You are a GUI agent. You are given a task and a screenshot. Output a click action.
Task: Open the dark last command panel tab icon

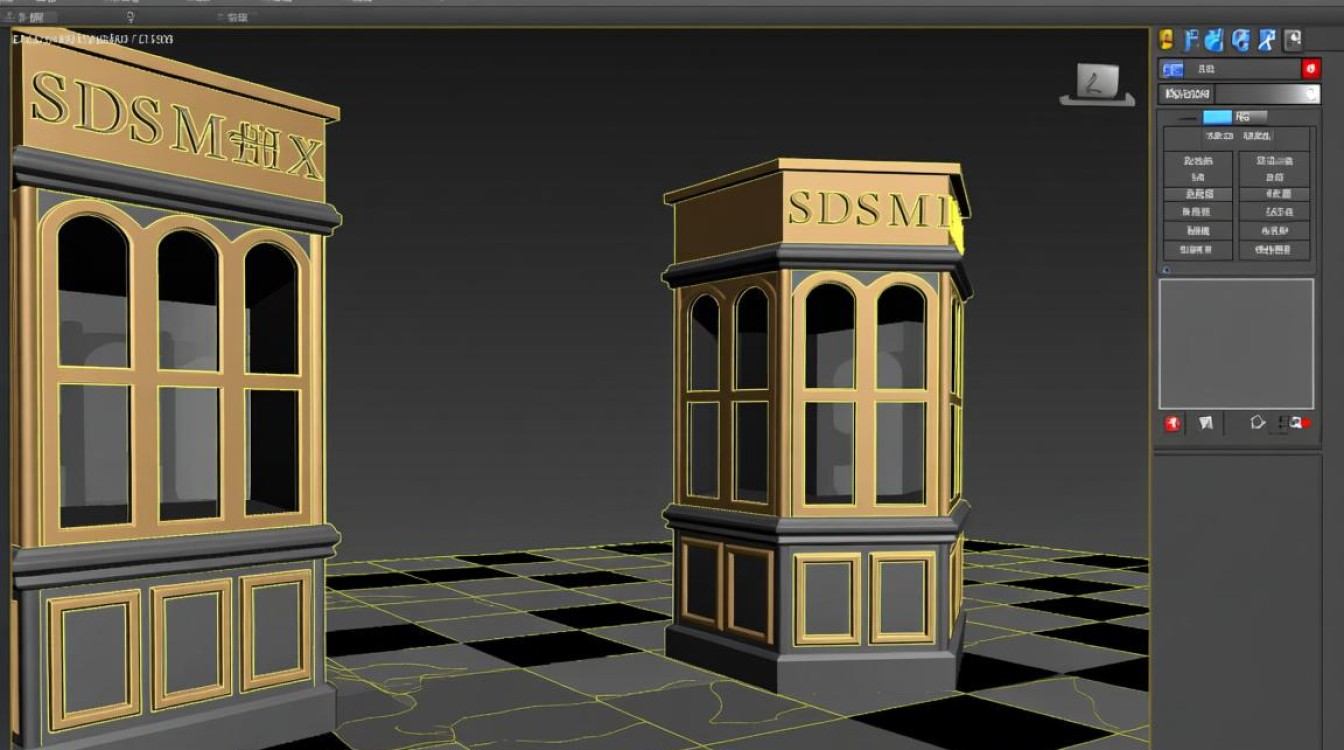(x=1294, y=40)
